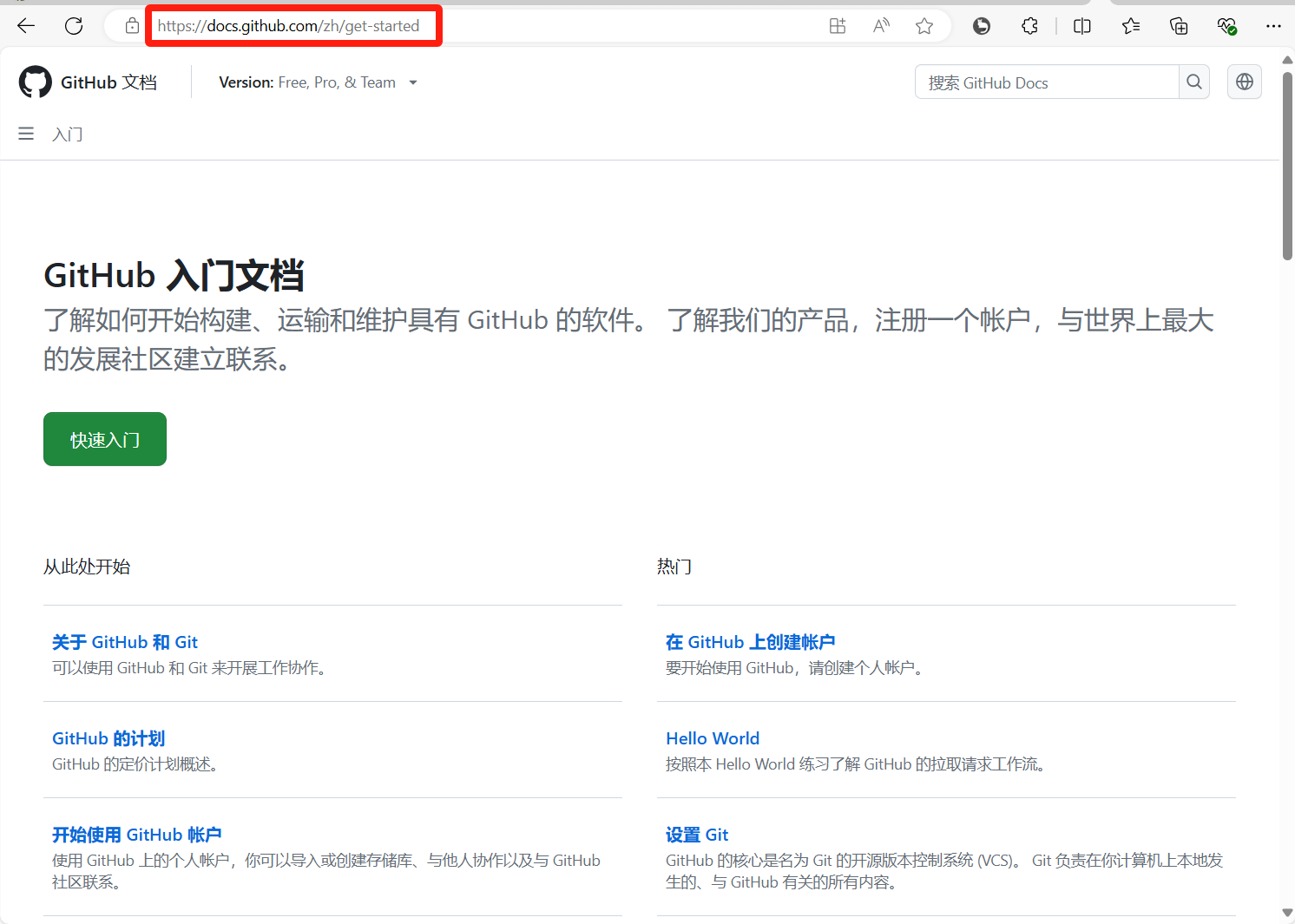Click the GitHub Octocat logo

[36, 82]
